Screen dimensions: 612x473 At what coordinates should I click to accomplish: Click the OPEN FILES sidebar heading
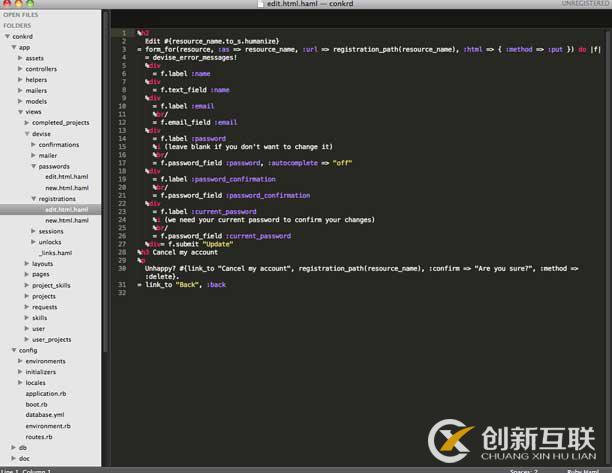tap(21, 15)
